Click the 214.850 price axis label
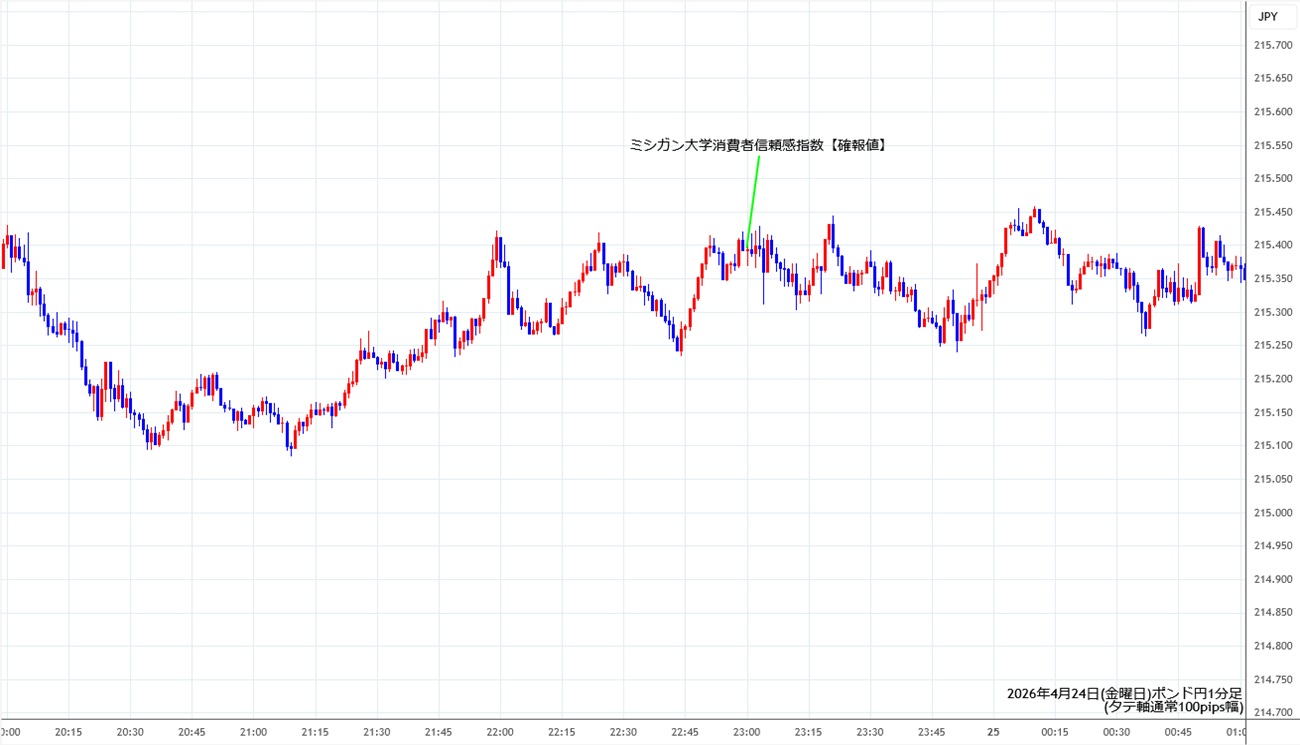 click(x=1273, y=612)
